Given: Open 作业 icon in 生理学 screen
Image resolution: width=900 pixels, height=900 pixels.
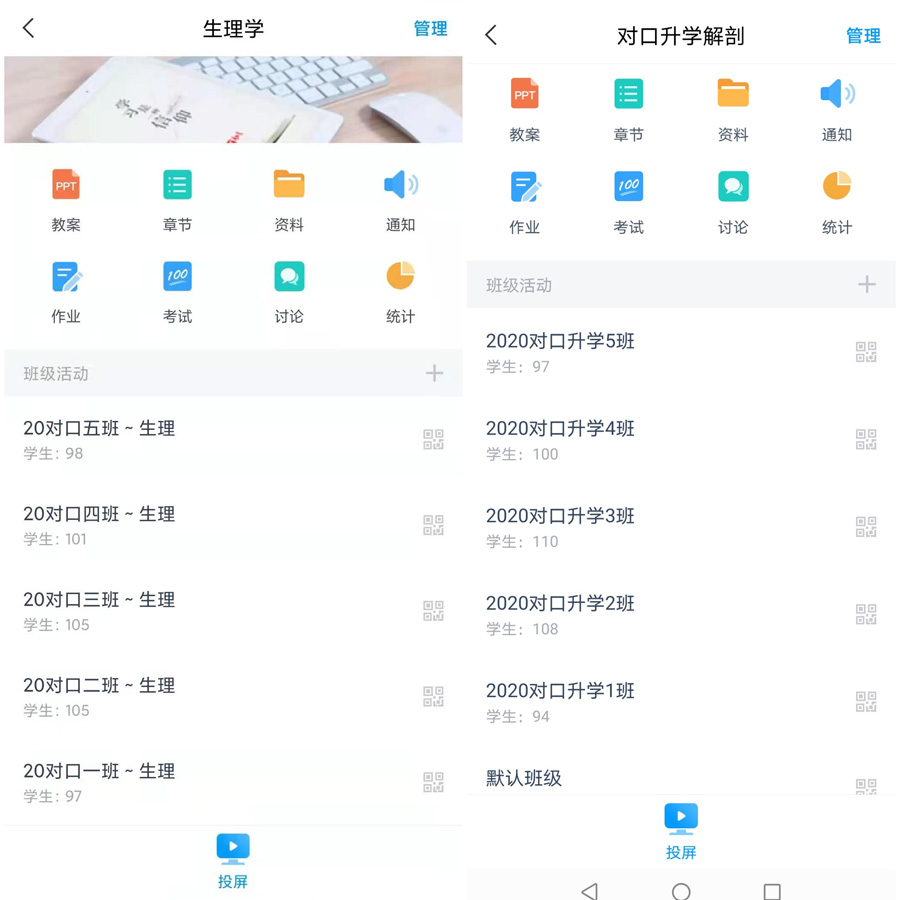Looking at the screenshot, I should (x=66, y=277).
